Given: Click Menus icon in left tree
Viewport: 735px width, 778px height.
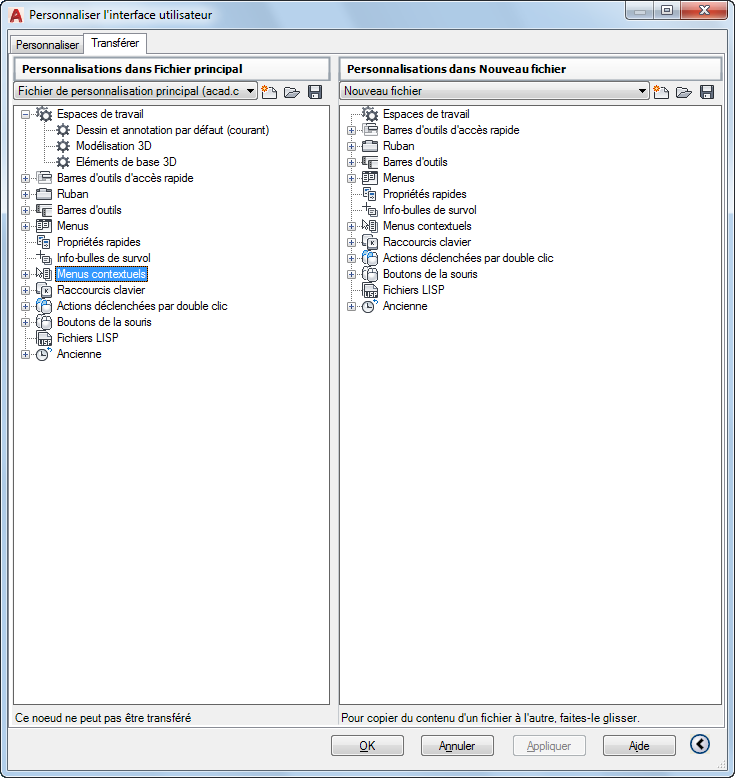Looking at the screenshot, I should [44, 226].
